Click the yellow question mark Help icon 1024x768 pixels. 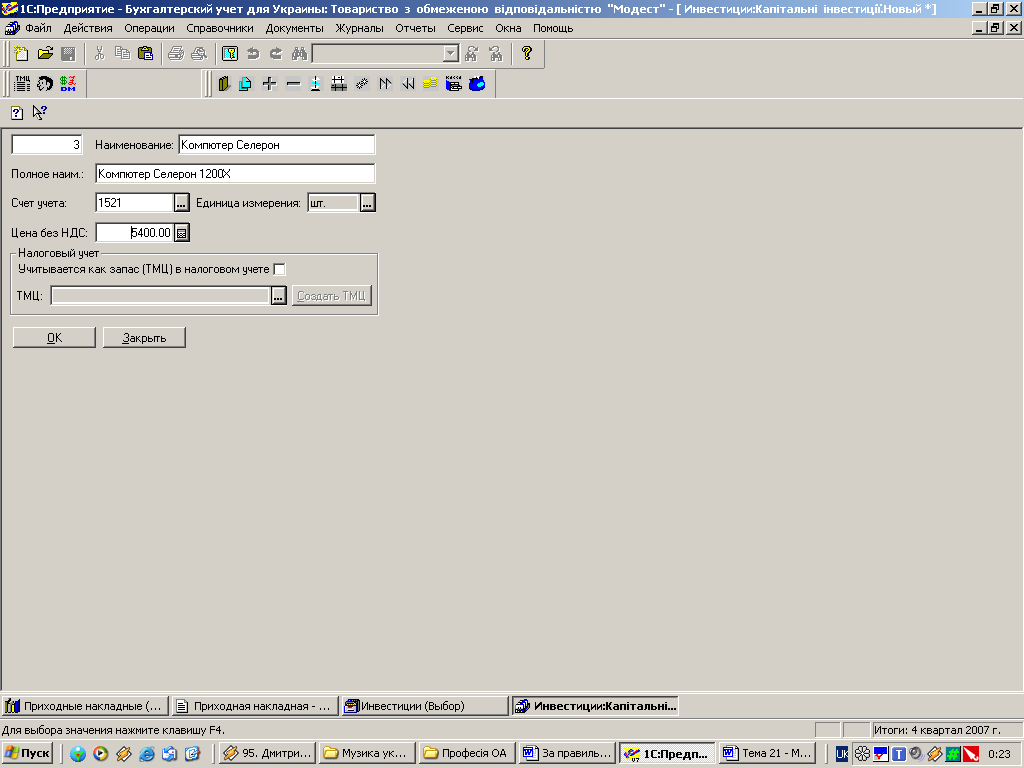527,54
